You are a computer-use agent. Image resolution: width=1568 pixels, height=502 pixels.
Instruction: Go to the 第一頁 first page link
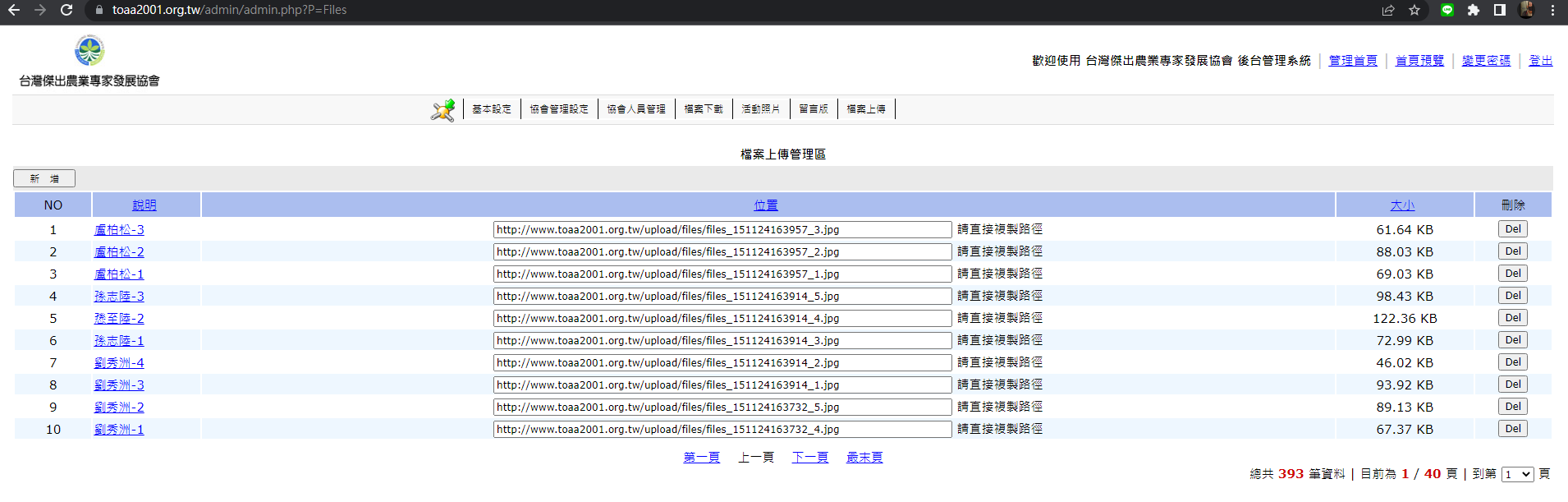point(702,458)
